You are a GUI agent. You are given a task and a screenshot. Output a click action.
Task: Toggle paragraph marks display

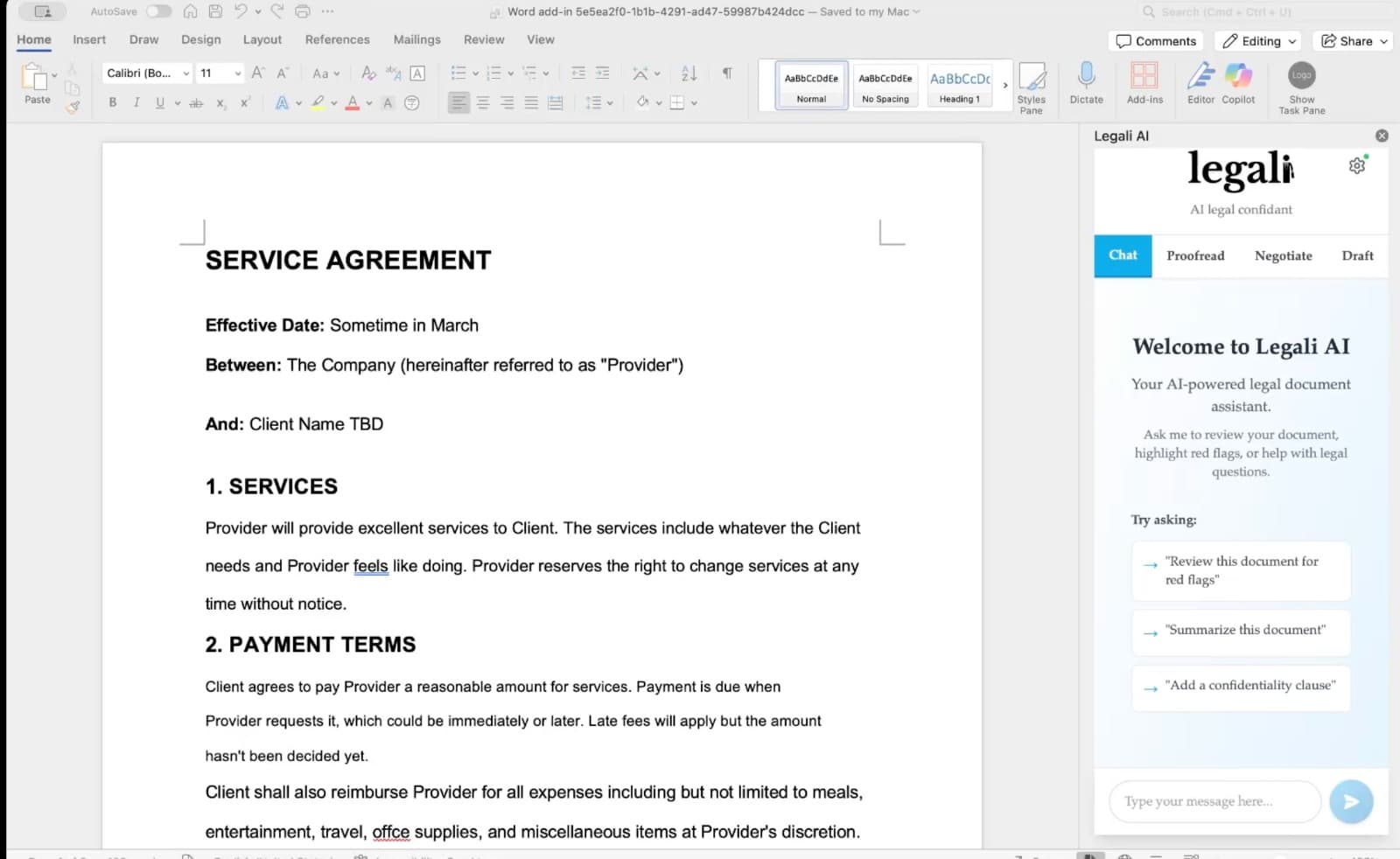point(725,73)
